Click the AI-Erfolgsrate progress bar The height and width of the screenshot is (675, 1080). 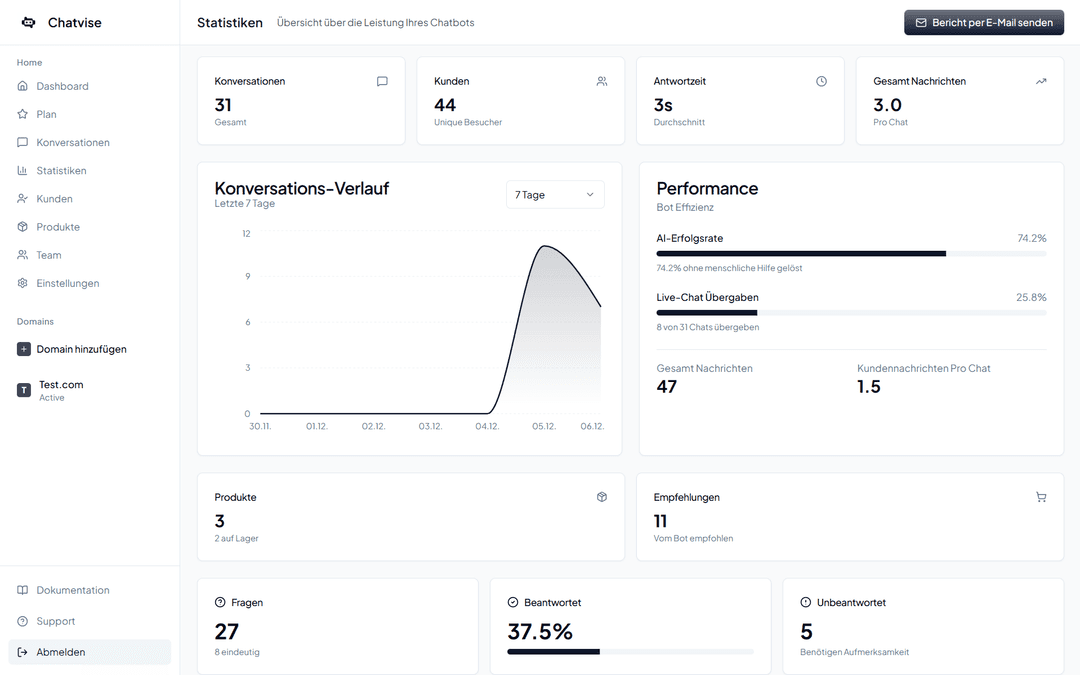point(851,254)
